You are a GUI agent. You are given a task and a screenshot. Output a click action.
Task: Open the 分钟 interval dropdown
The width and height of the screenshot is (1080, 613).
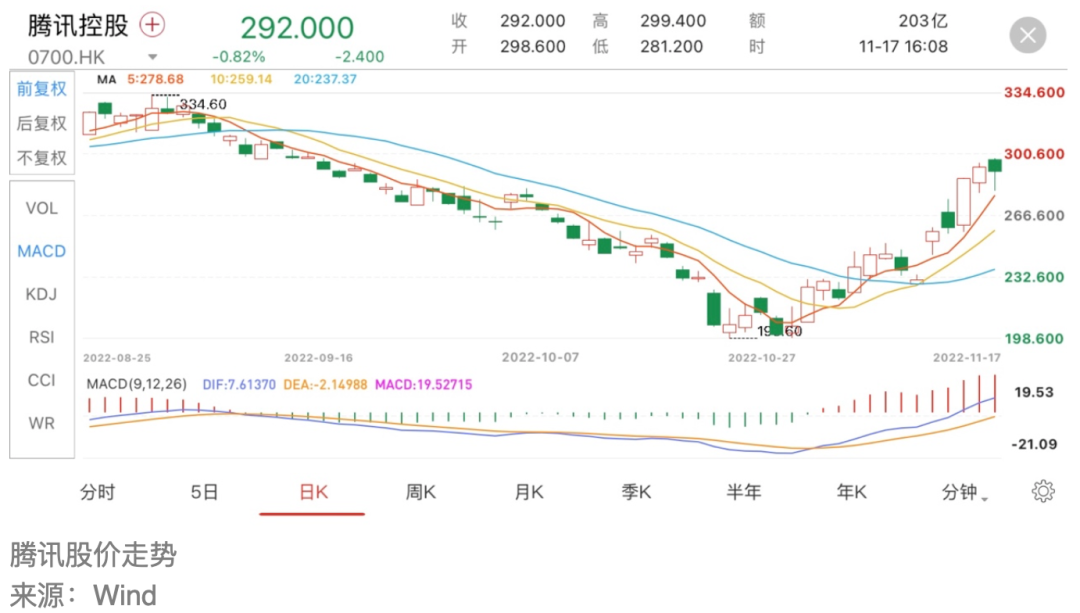click(965, 492)
